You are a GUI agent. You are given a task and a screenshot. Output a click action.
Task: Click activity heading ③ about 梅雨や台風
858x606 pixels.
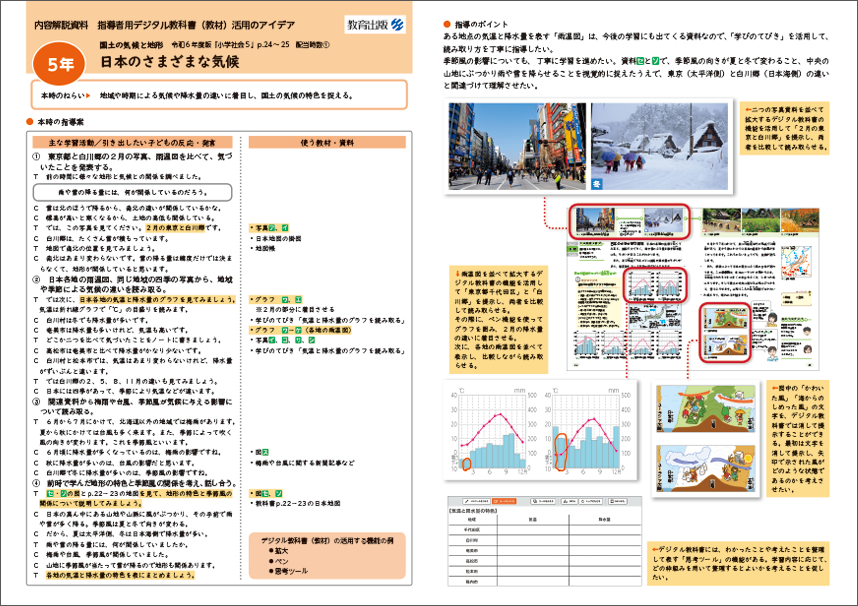[x=132, y=406]
